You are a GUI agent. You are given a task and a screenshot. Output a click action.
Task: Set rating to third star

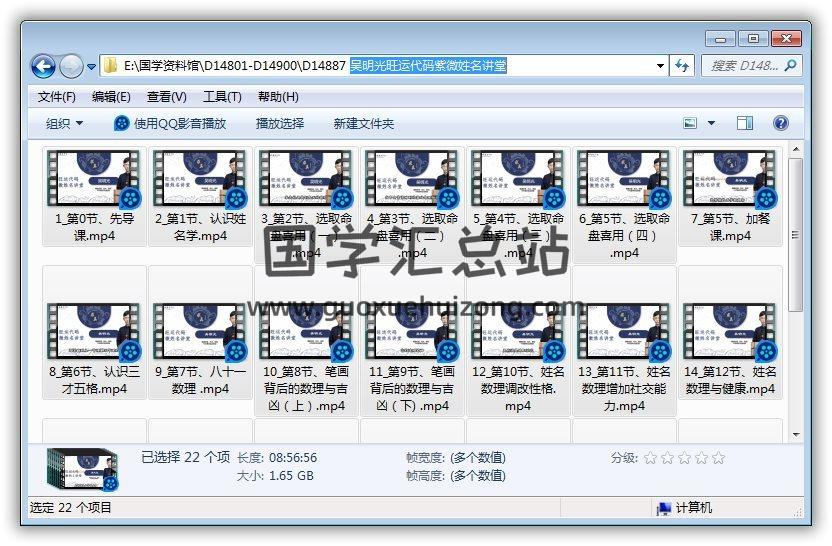point(684,458)
